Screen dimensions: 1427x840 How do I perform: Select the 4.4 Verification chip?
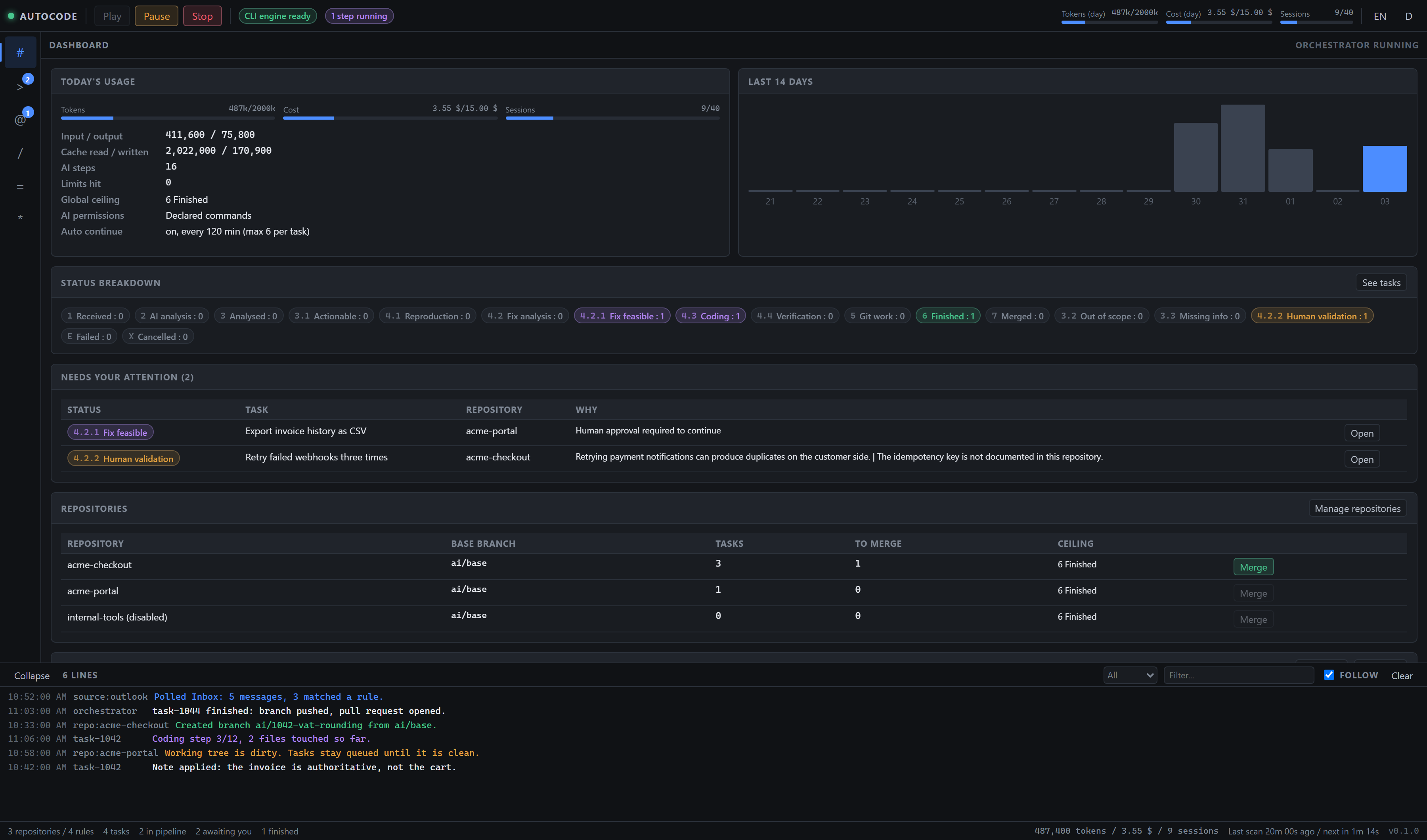pyautogui.click(x=795, y=316)
